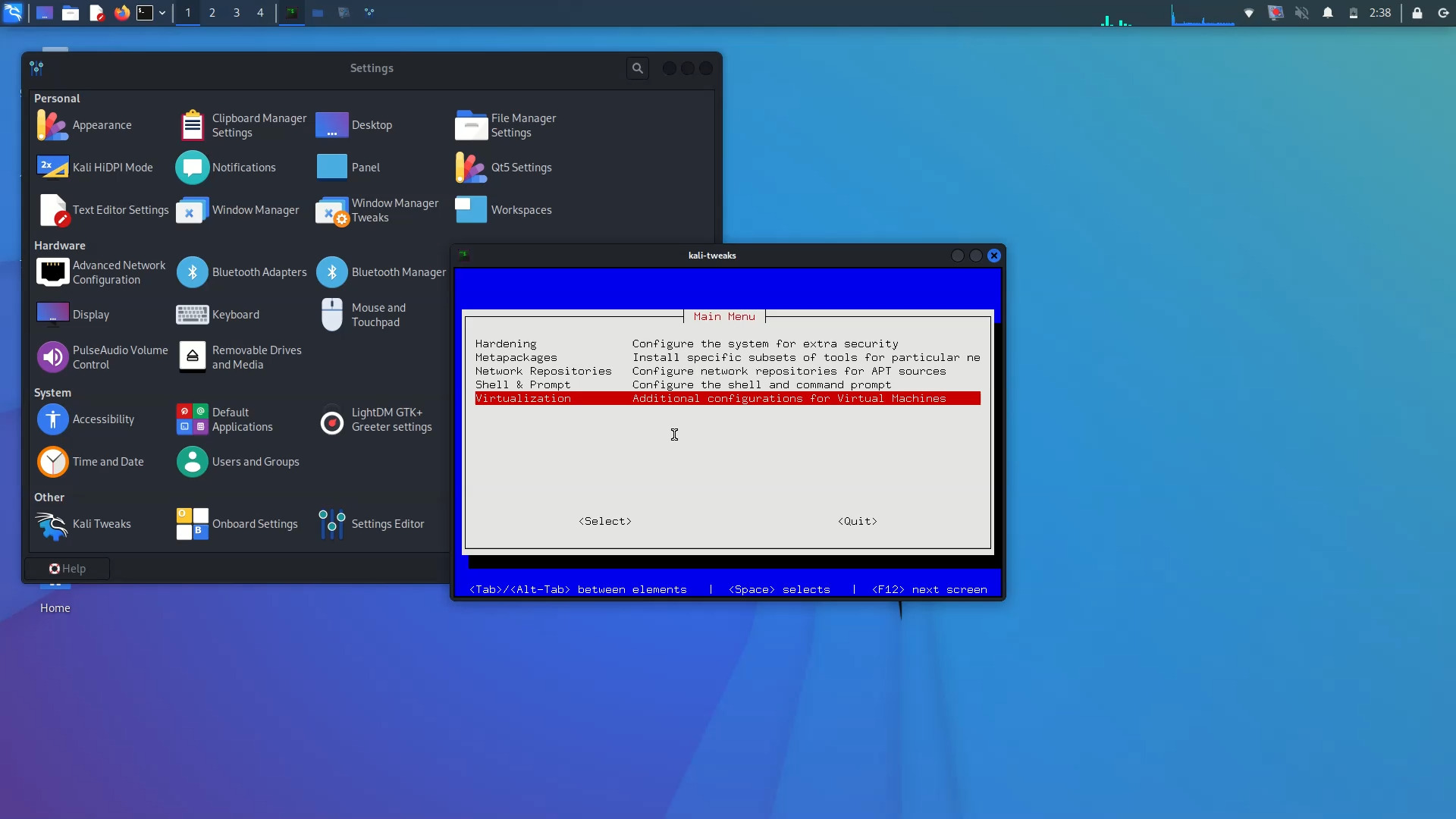Click the Help button in Settings
1456x819 pixels.
pos(67,568)
